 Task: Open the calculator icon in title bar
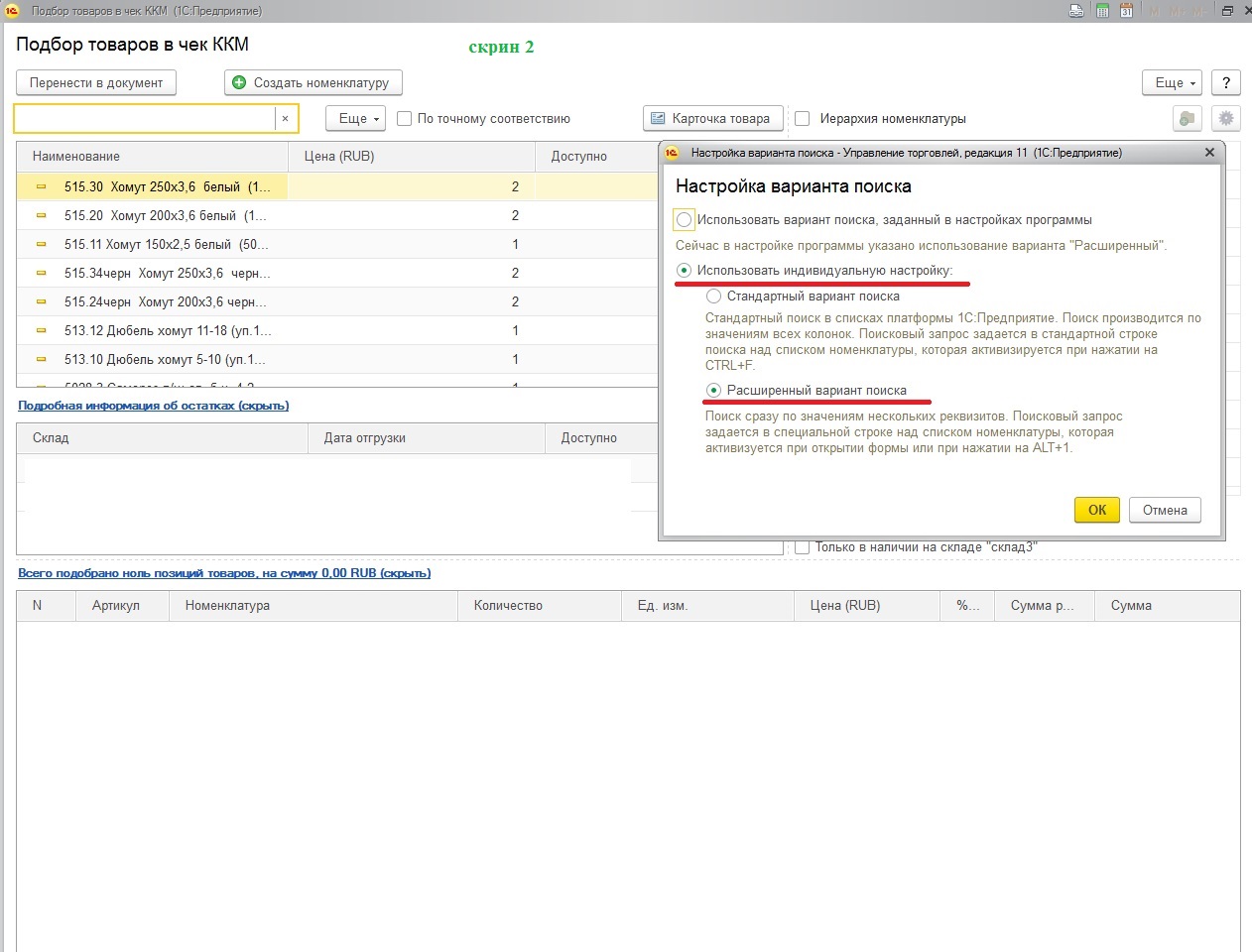[x=1102, y=11]
